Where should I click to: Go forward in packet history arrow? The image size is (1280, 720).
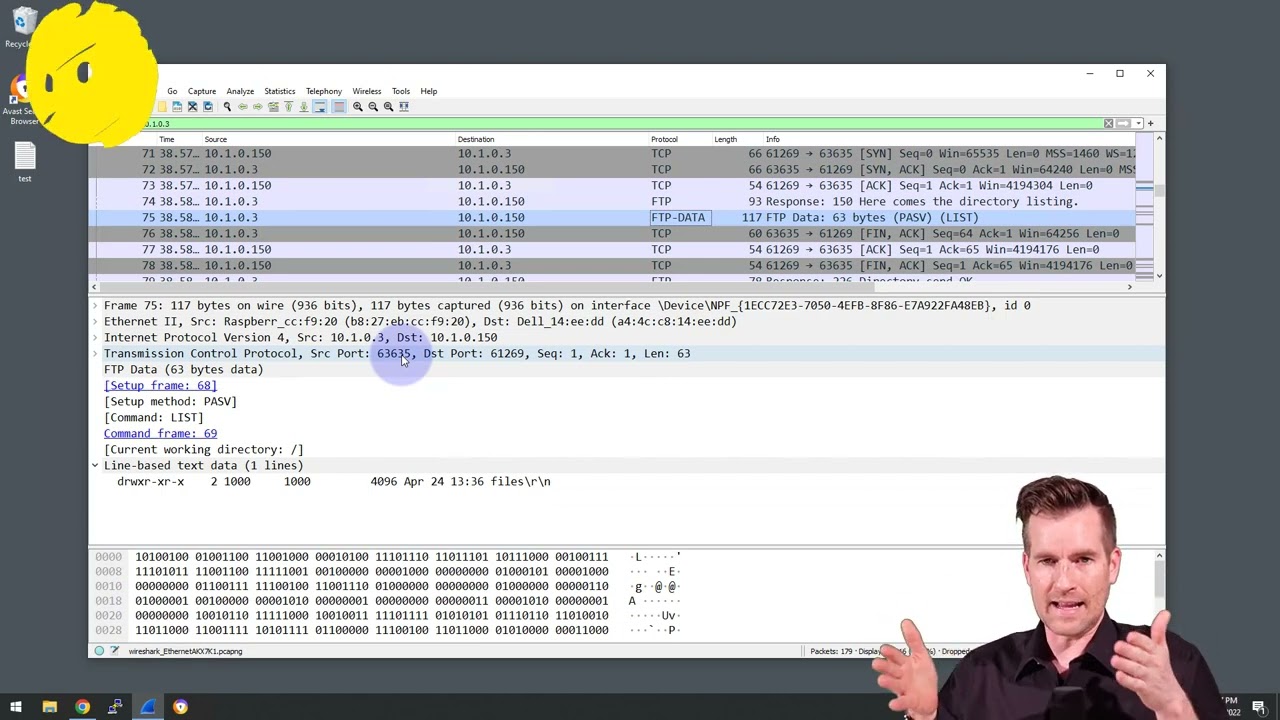(258, 107)
